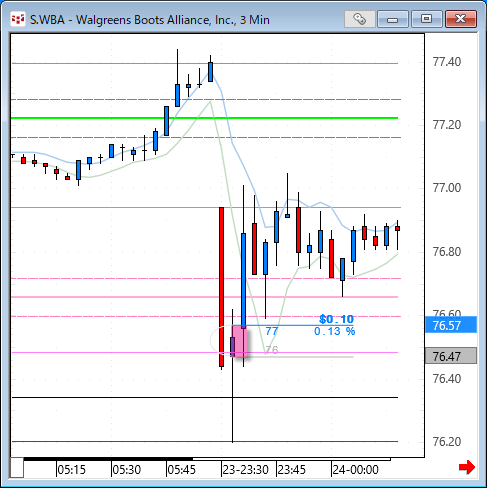
Task: Click the tall red candle at 23-23:30
Action: (221, 287)
